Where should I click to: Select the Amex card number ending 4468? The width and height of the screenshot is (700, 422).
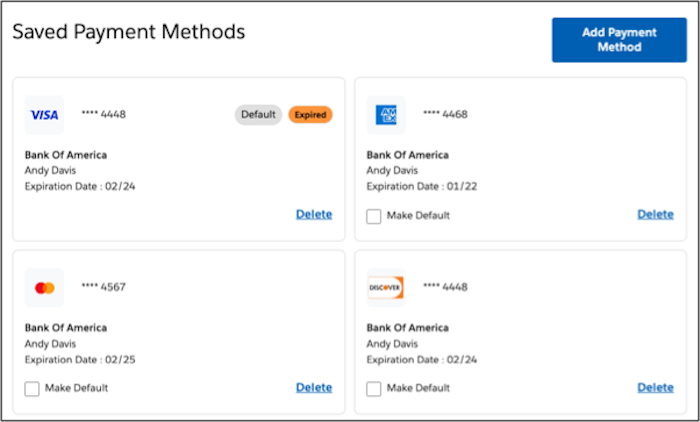[445, 115]
